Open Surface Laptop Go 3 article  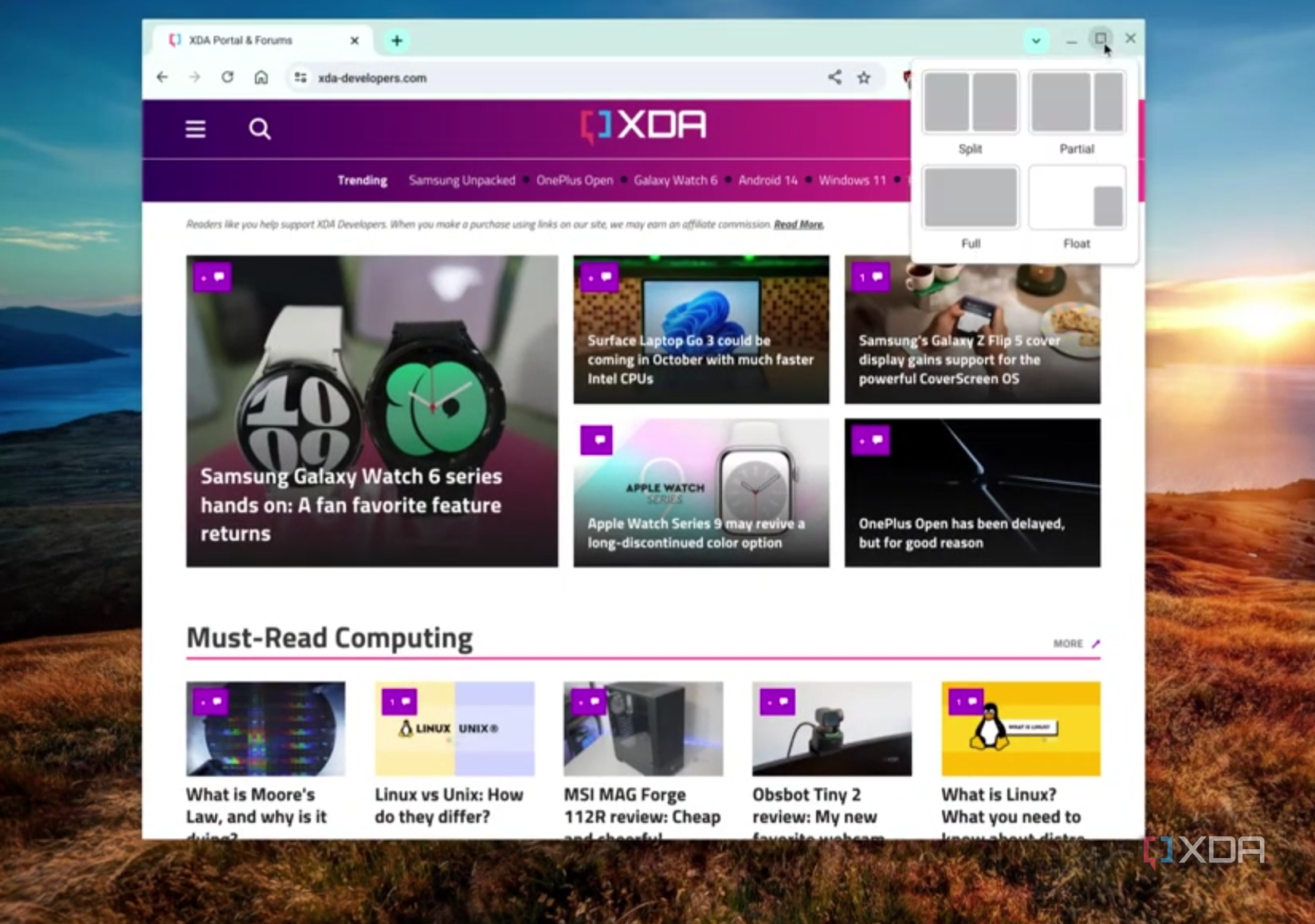[701, 329]
